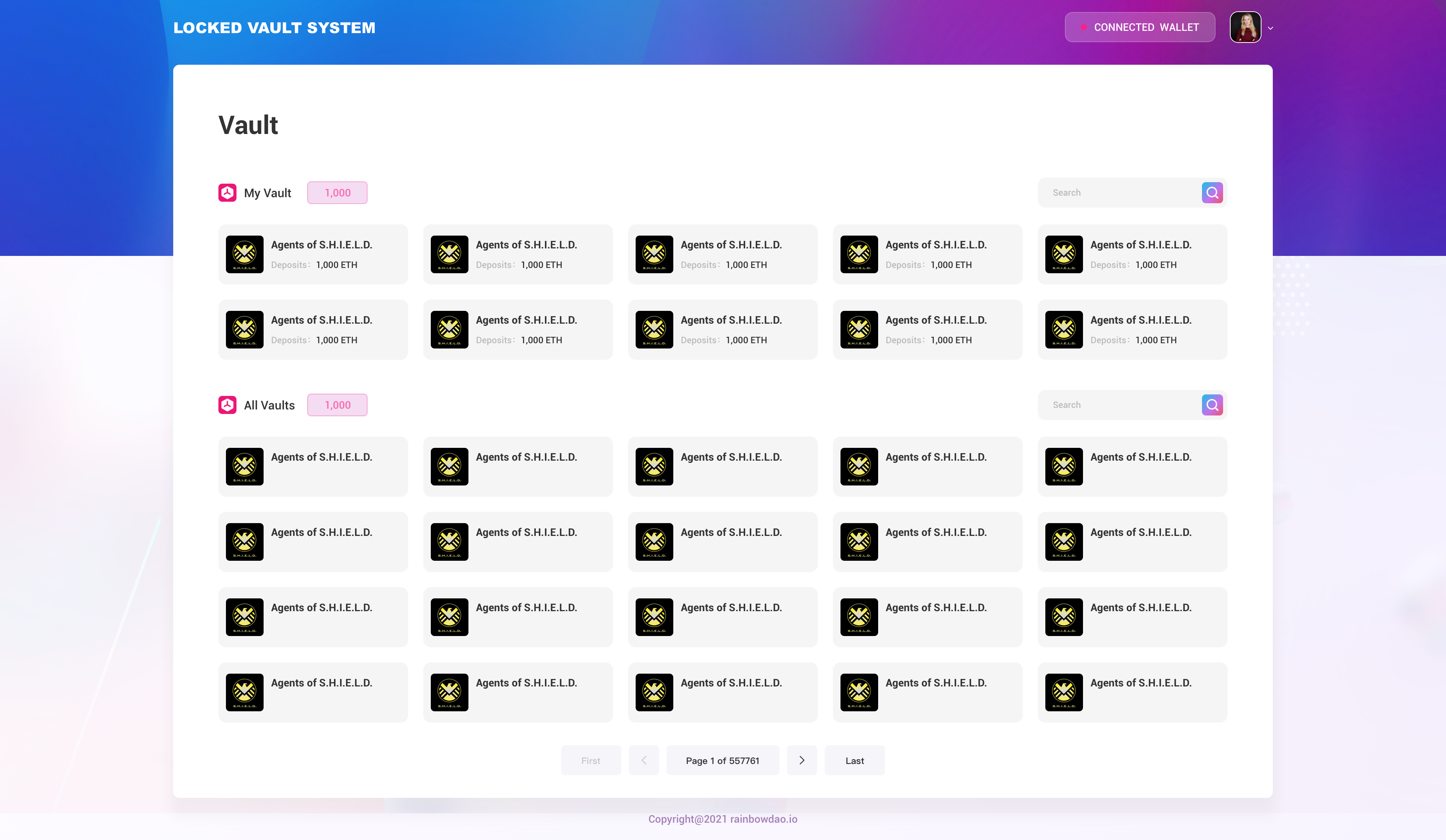This screenshot has width=1446, height=840.
Task: Click the All Vaults search magnifier icon
Action: click(x=1212, y=405)
